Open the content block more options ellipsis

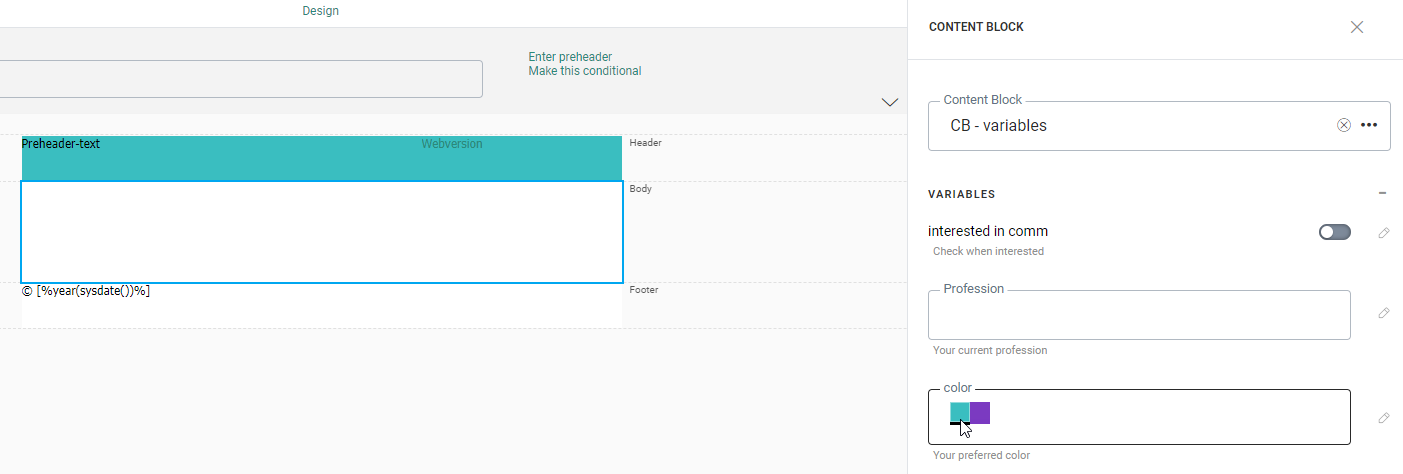[x=1369, y=125]
